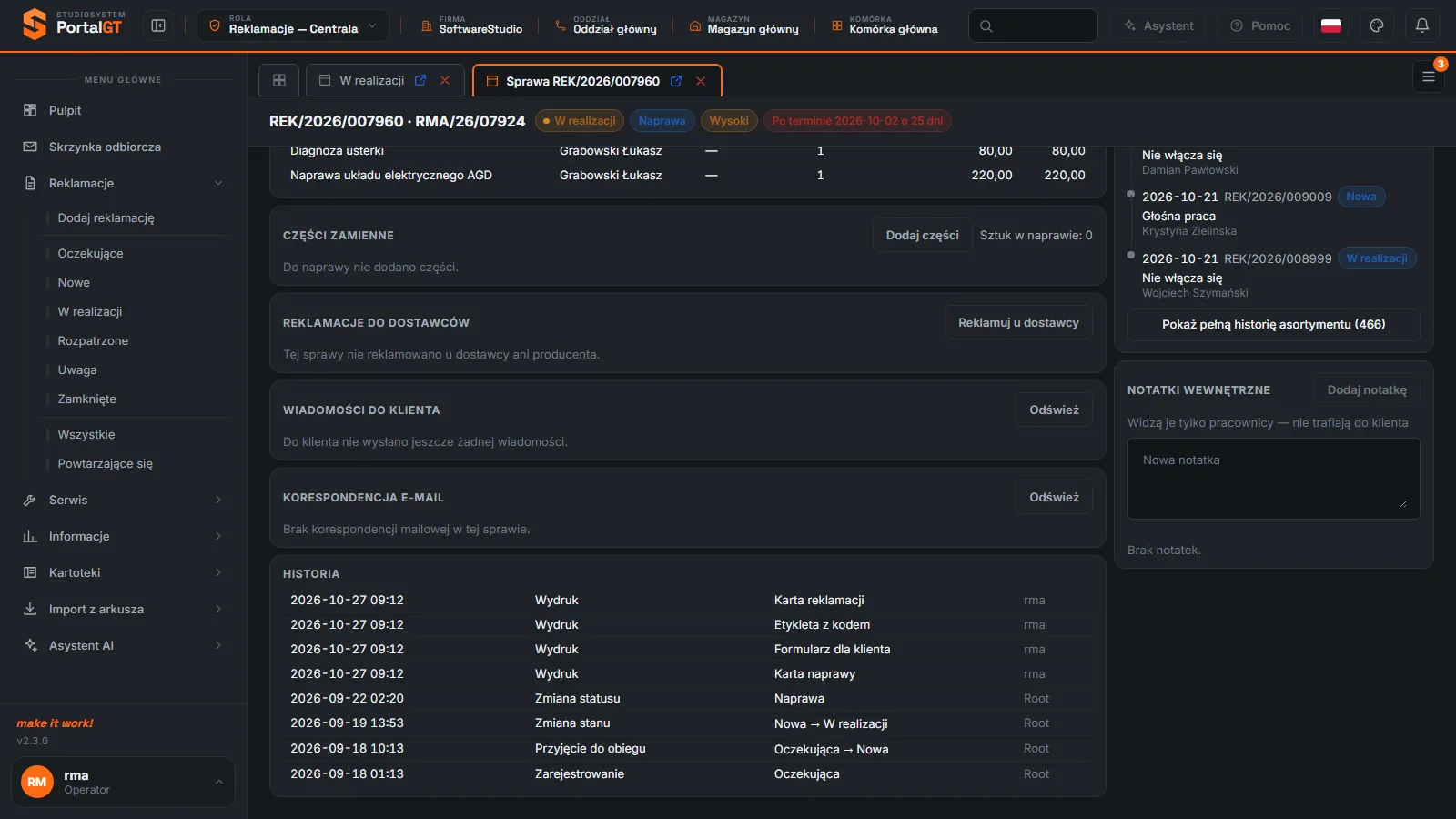Screen dimensions: 1456x819
Task: Click the PortalGT logo
Action: 74,25
